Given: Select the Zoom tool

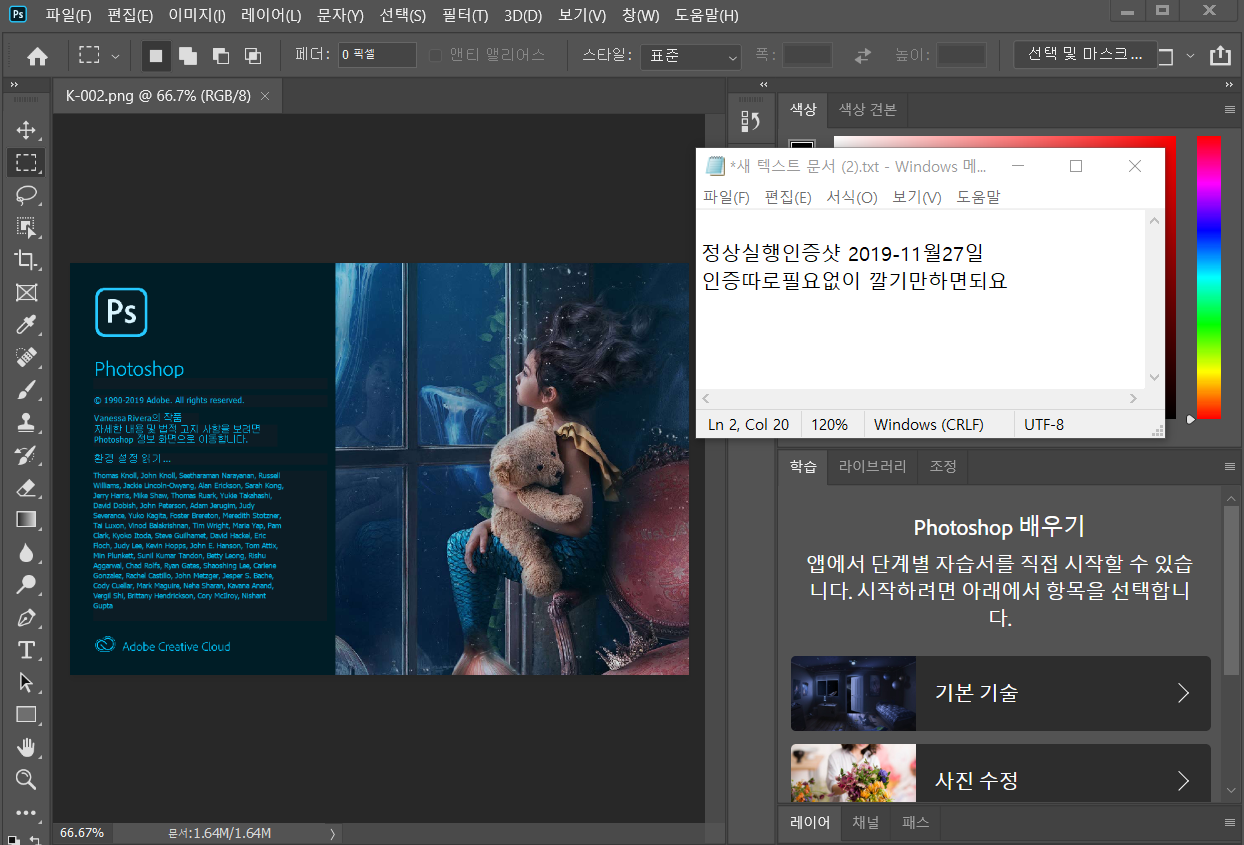Looking at the screenshot, I should coord(26,780).
